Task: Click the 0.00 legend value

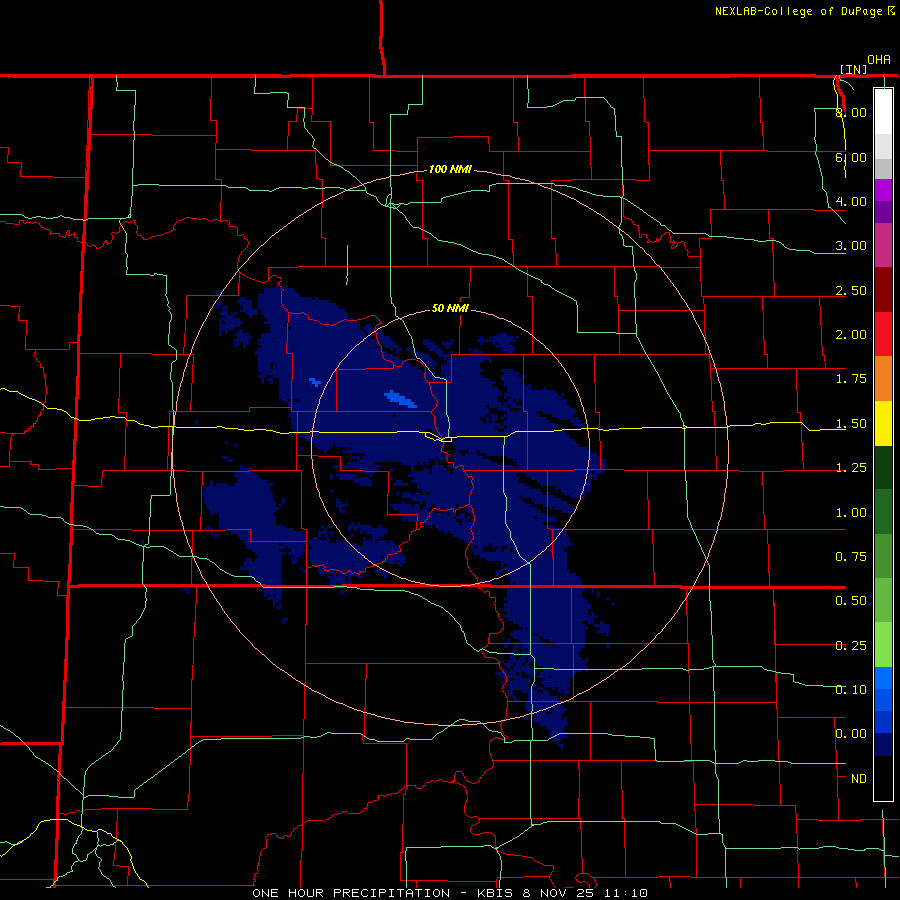Action: (x=851, y=734)
